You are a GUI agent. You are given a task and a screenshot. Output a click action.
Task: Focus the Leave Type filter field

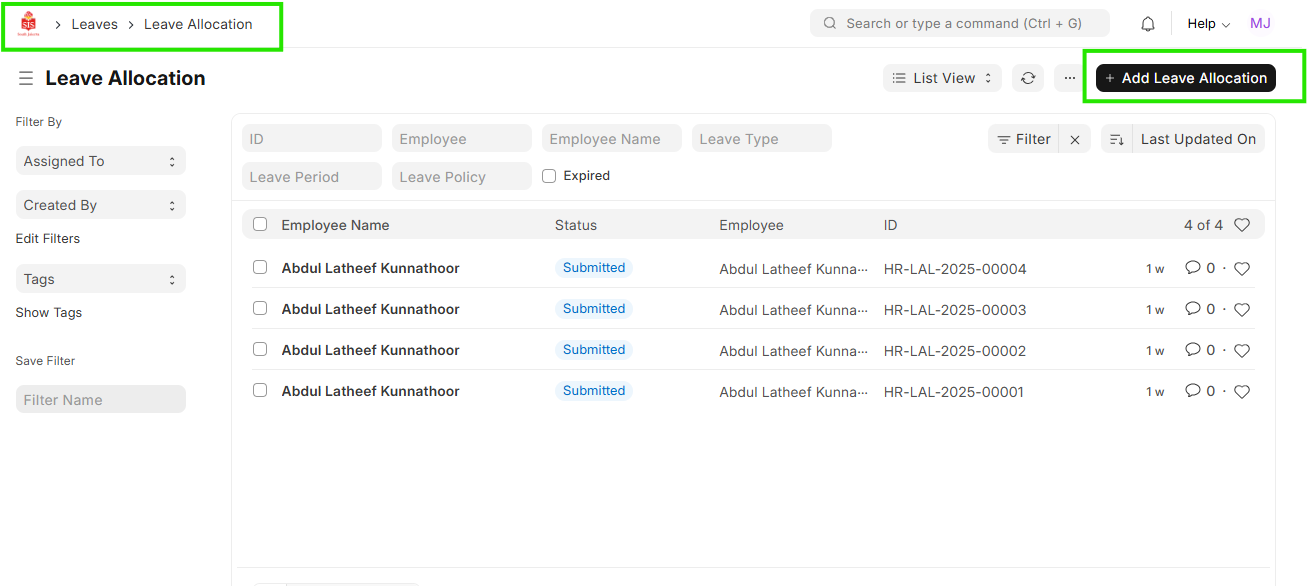tap(761, 139)
